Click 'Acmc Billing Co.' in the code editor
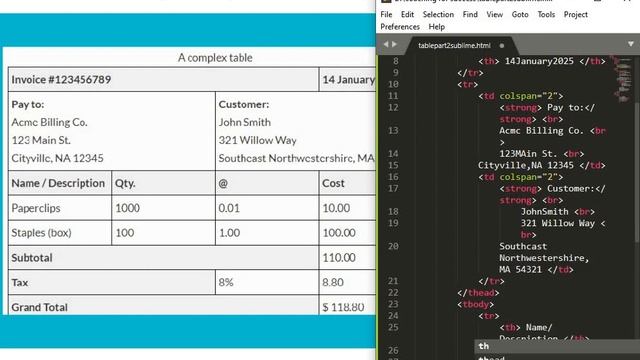 coord(542,131)
